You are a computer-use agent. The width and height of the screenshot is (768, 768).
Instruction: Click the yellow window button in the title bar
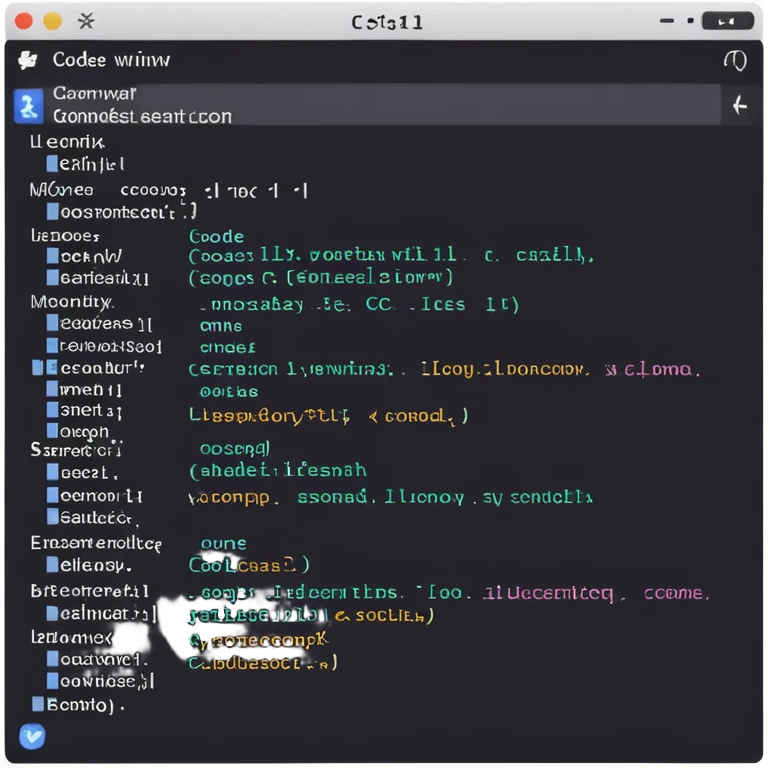tap(52, 22)
